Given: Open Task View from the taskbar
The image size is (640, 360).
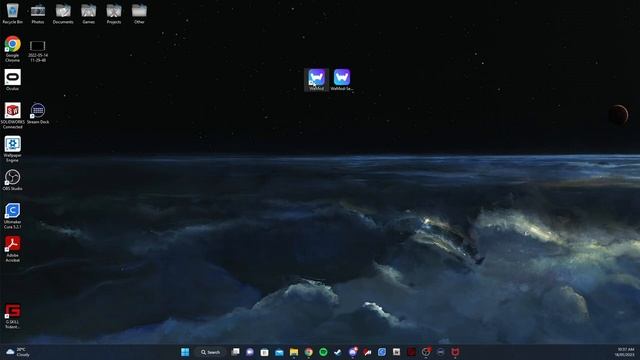Looking at the screenshot, I should pyautogui.click(x=235, y=352).
